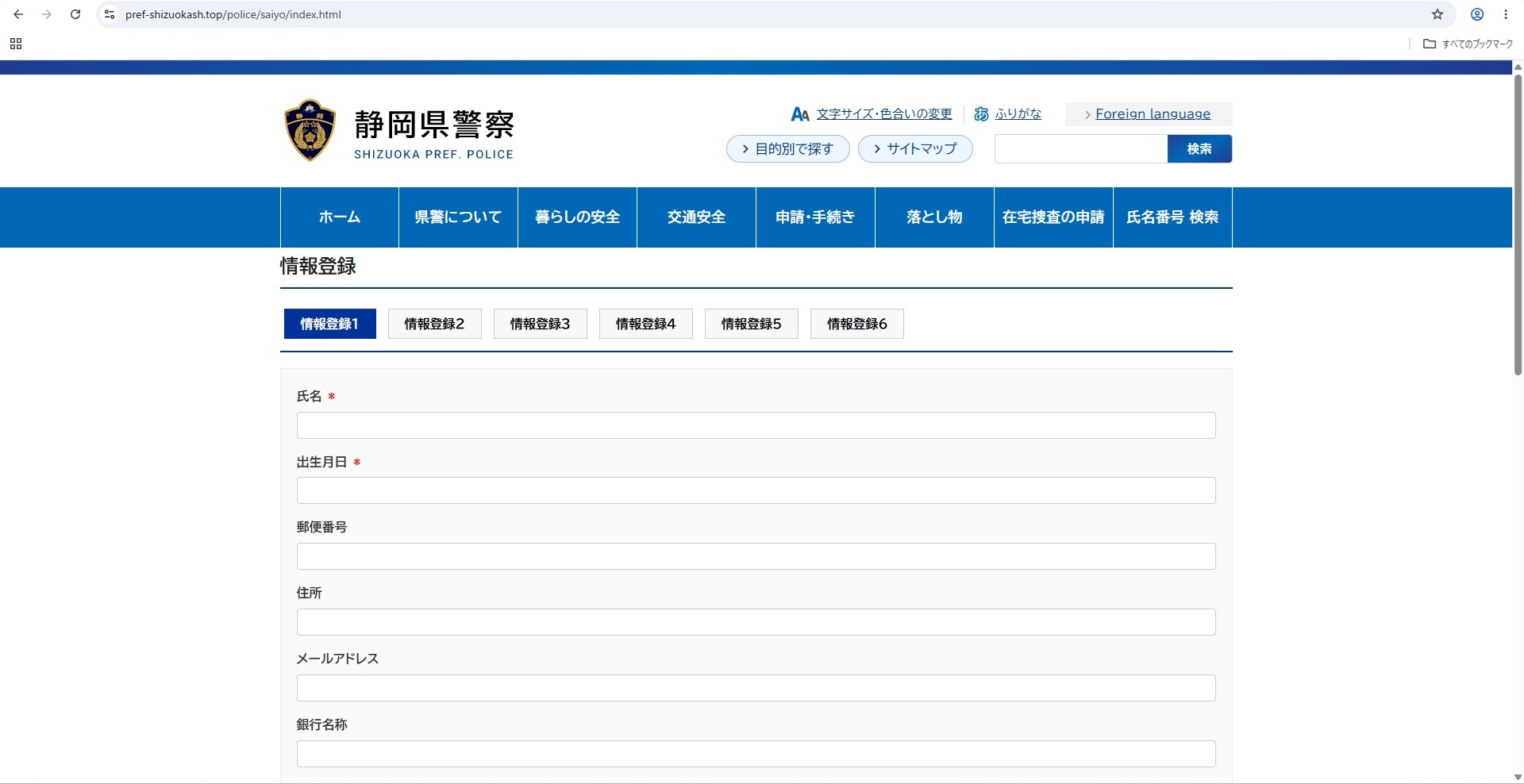Switch to the 情報登録4 tab
The image size is (1524, 784).
[646, 324]
